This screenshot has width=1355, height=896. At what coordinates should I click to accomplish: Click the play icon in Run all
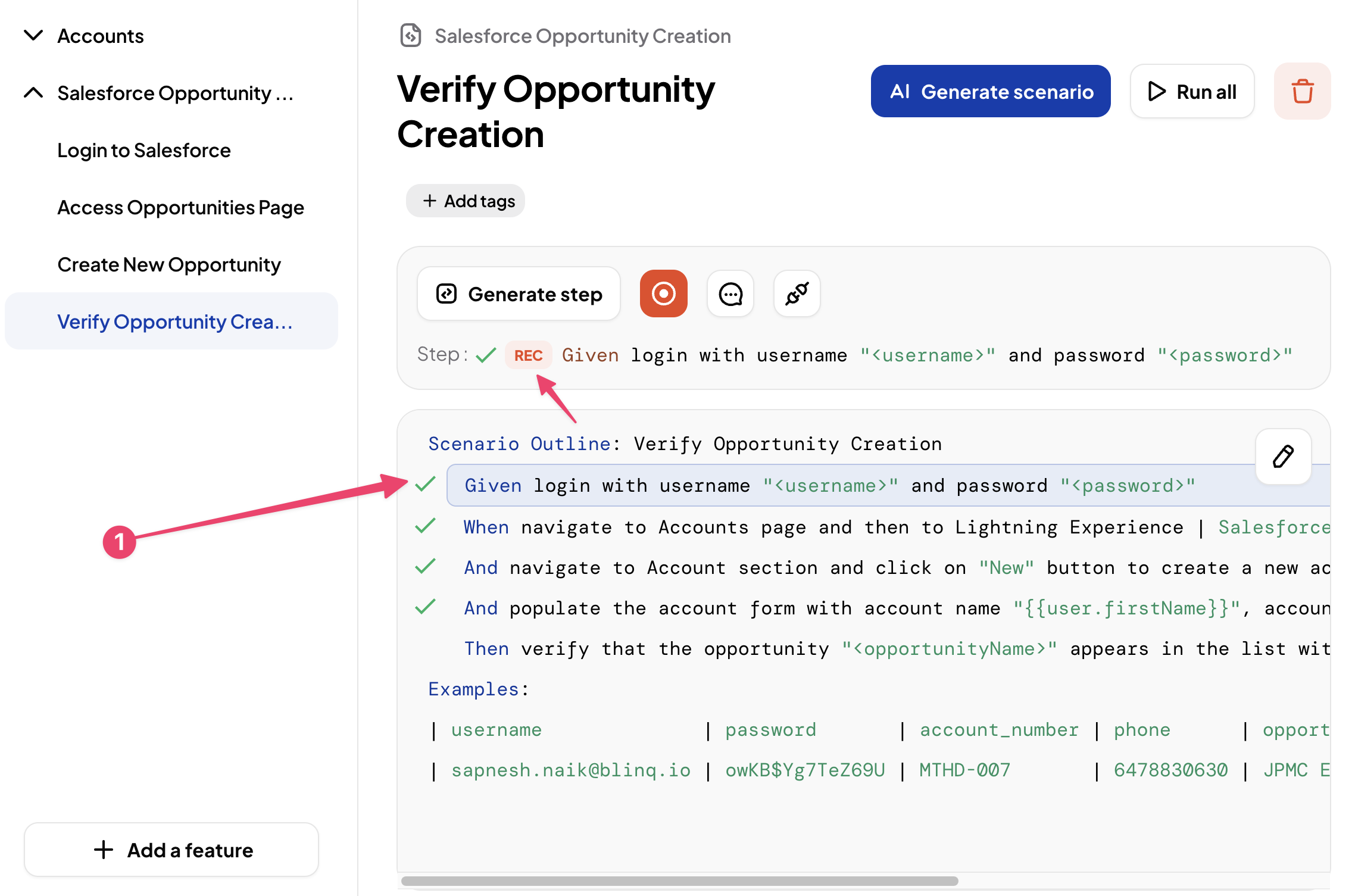(x=1157, y=91)
